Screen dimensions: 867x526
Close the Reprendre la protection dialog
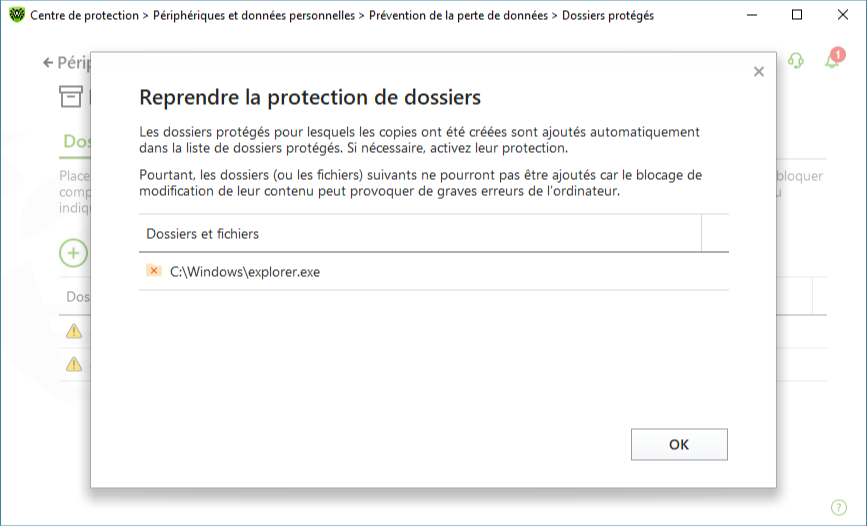click(x=759, y=72)
